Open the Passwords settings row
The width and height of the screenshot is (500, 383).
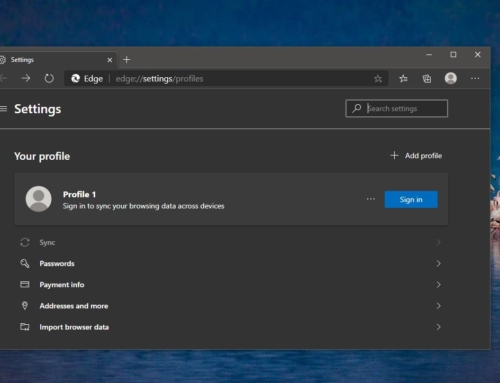[231, 263]
